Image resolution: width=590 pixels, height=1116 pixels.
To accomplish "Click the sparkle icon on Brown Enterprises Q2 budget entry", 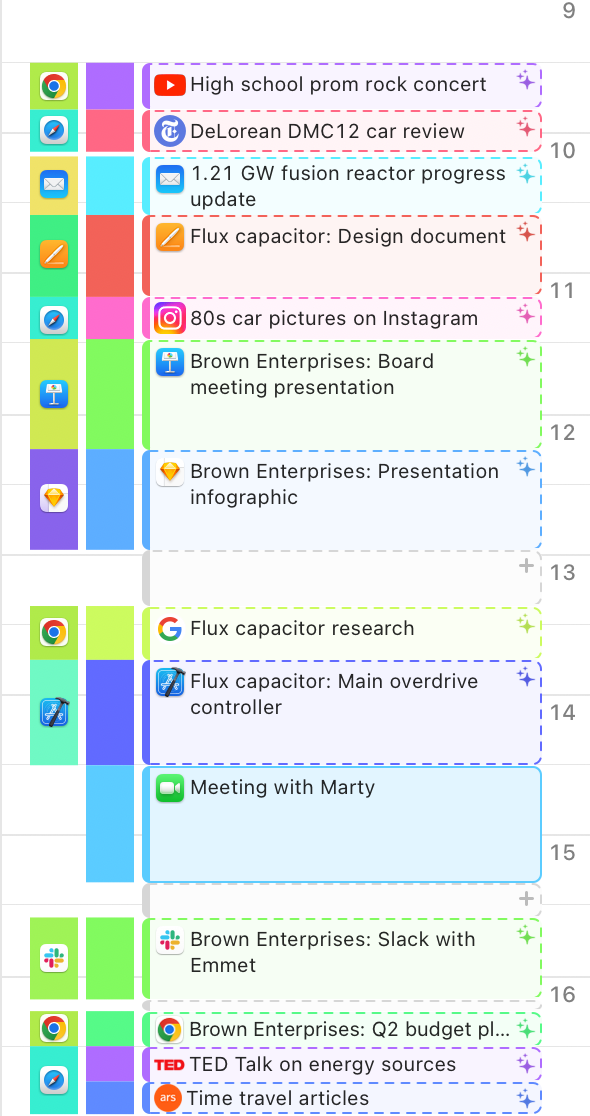I will [526, 1028].
